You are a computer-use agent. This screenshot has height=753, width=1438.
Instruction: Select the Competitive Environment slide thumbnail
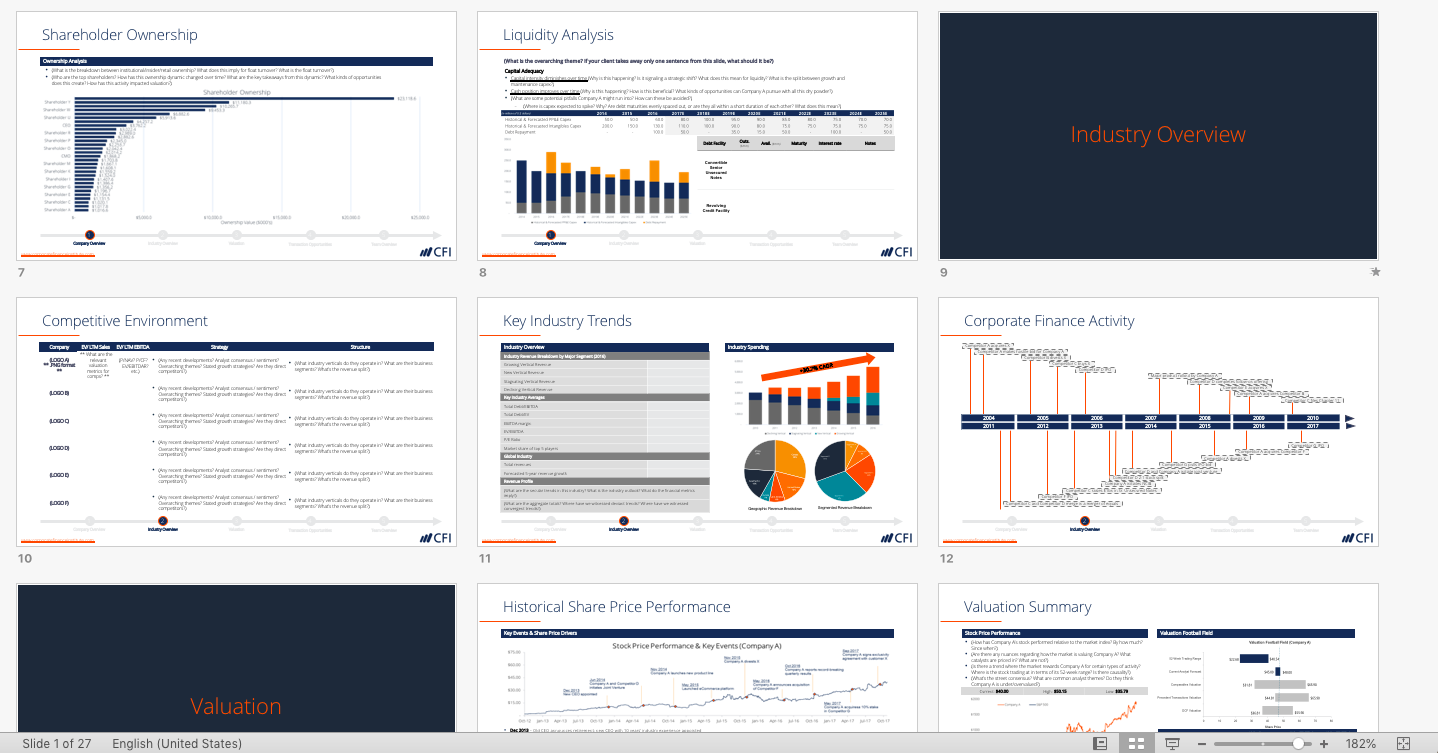tap(237, 422)
